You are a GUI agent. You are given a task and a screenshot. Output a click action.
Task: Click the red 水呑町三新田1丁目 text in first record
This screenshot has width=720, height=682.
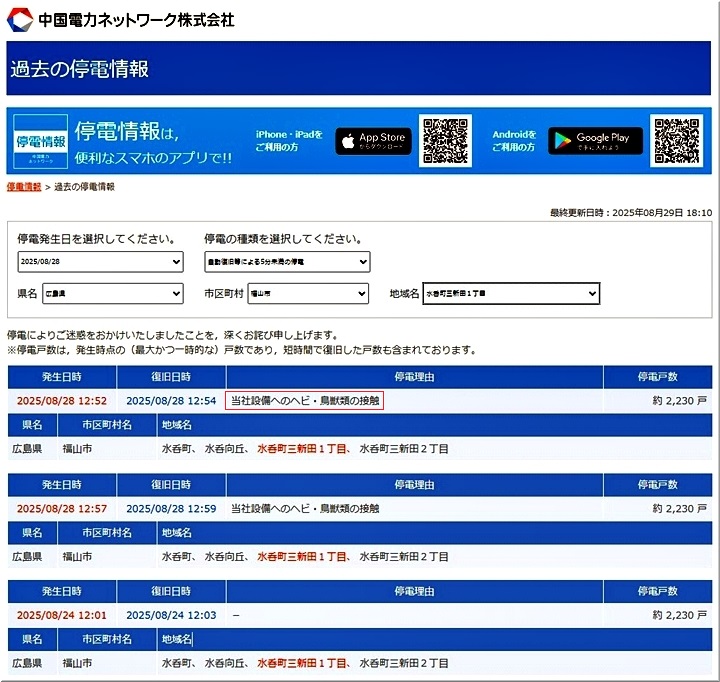point(302,449)
